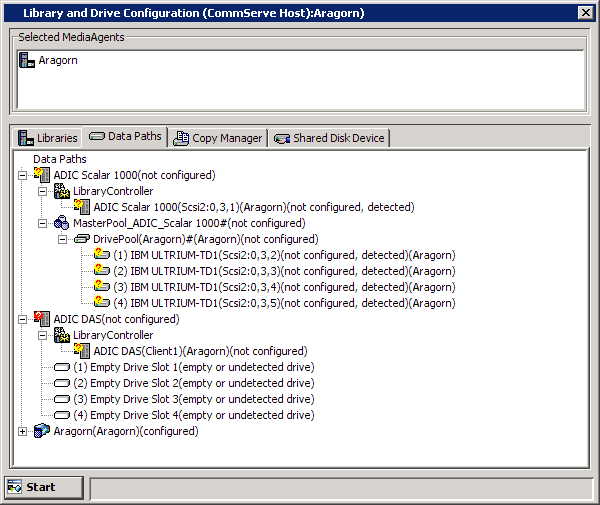
Task: Collapse the ADIC DAS library node
Action: [22, 319]
